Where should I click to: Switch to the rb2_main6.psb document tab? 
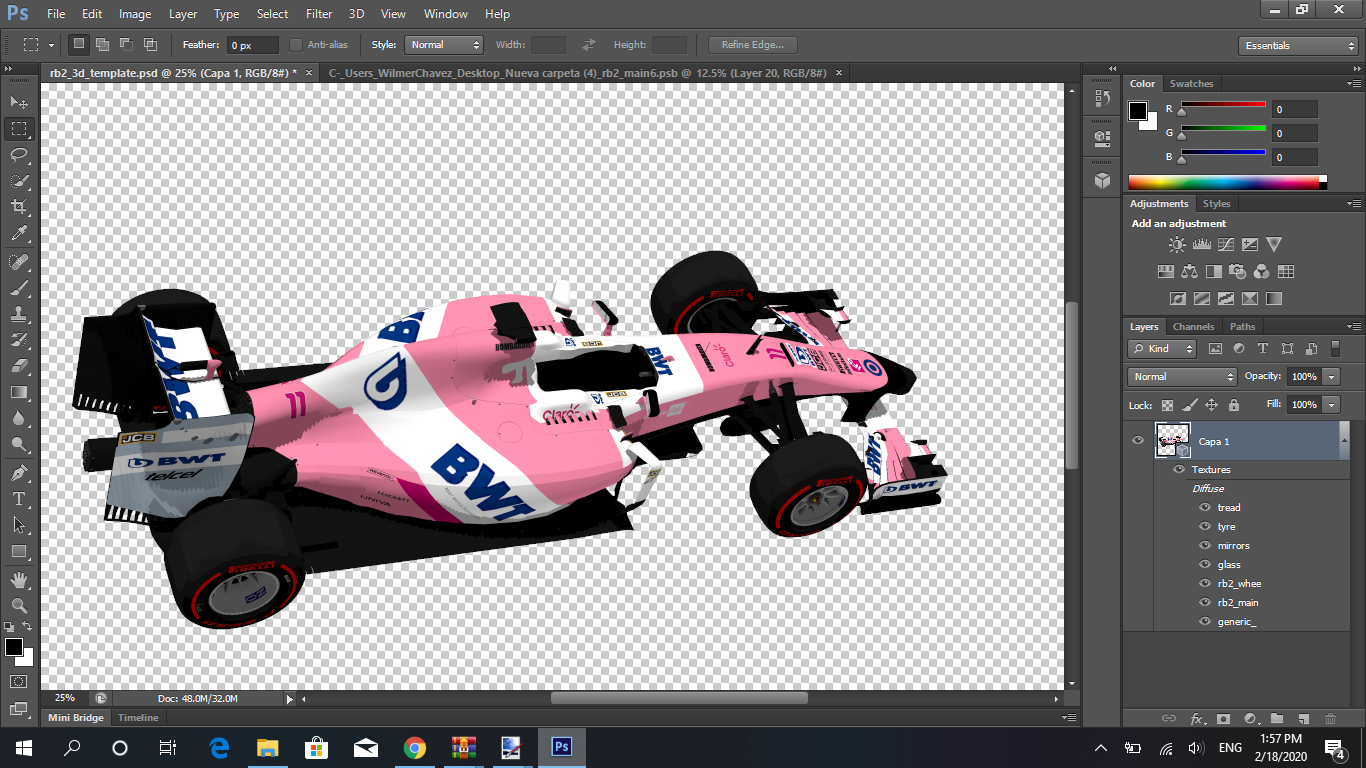pos(578,73)
